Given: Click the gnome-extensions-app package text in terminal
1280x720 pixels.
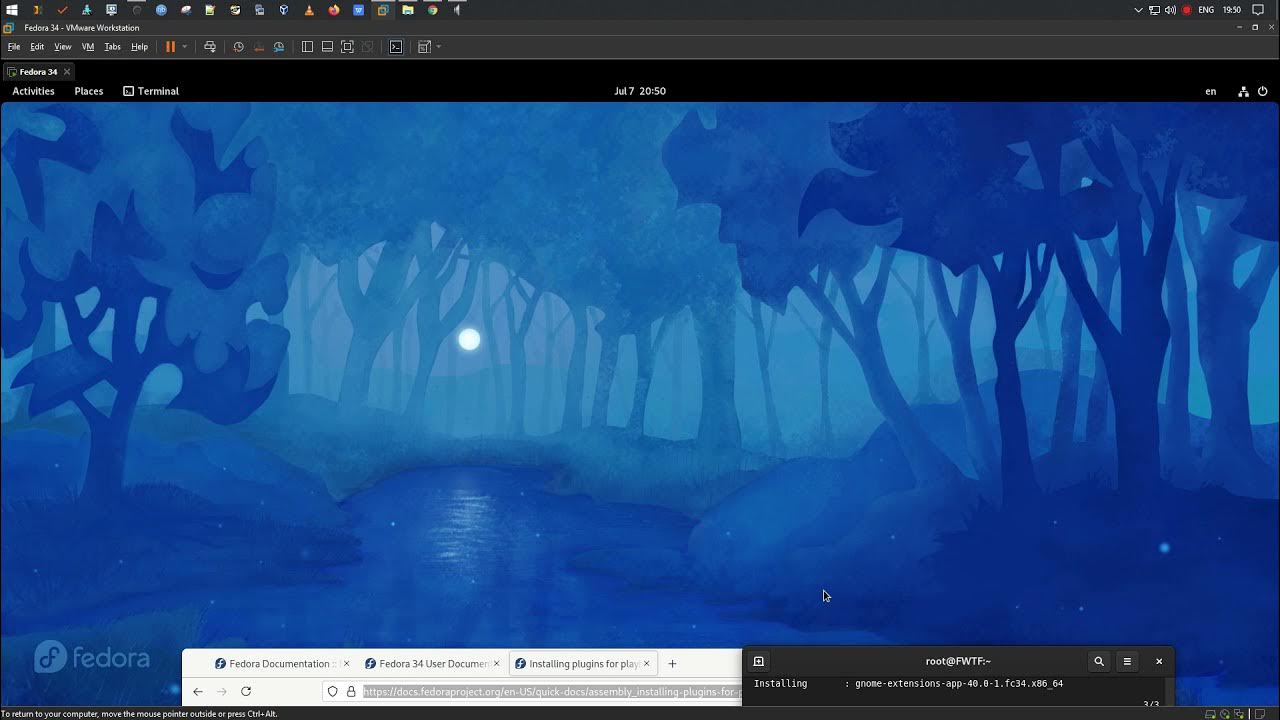Looking at the screenshot, I should (x=959, y=684).
